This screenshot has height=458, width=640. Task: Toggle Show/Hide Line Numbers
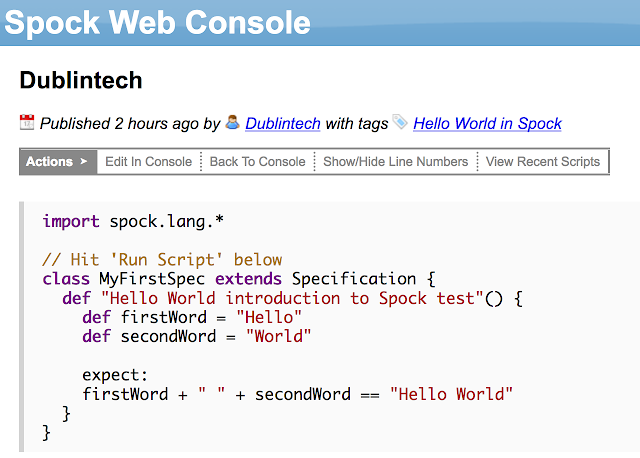coord(396,162)
